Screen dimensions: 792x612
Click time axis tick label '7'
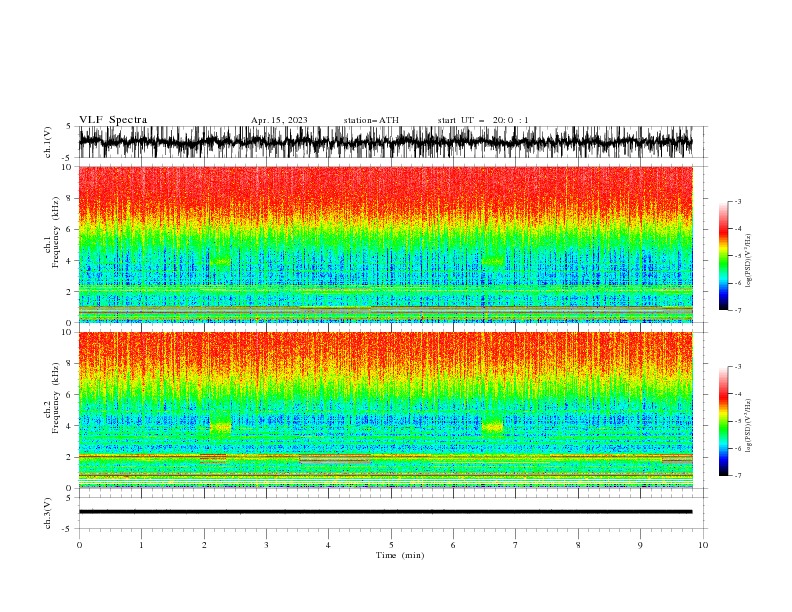(x=516, y=545)
